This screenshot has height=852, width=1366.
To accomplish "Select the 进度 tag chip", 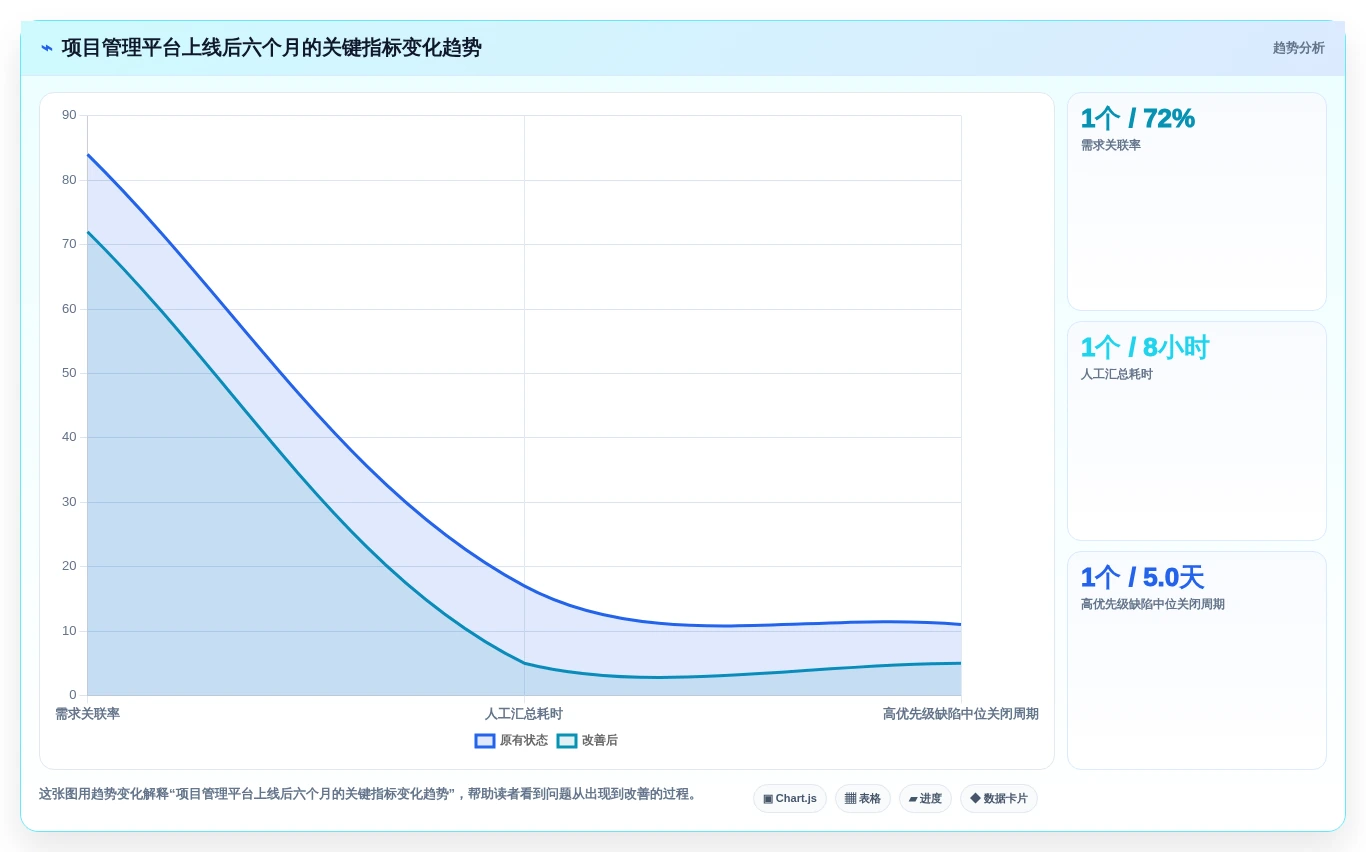I will tap(925, 799).
